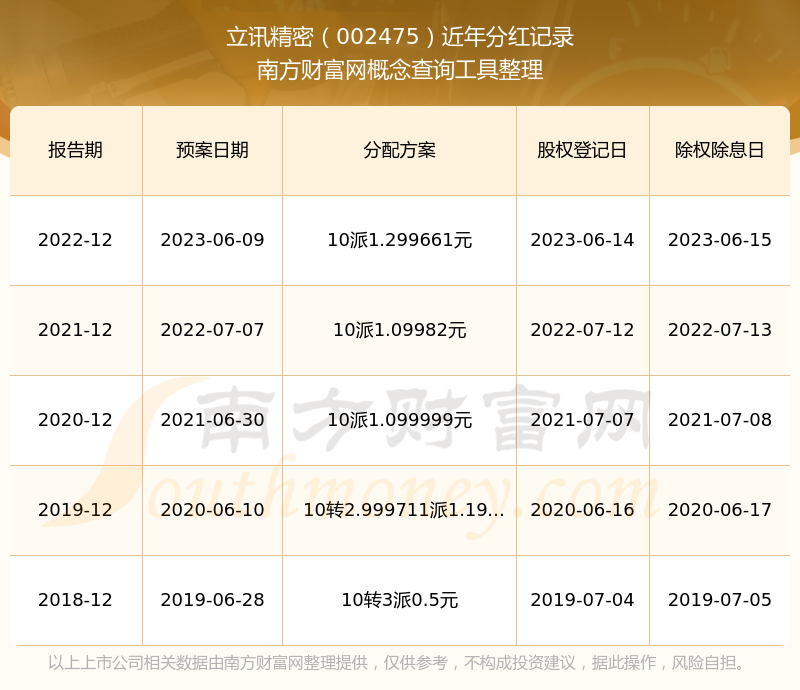Select proposal date 2023-06-09 cell
The image size is (800, 690).
pyautogui.click(x=212, y=240)
